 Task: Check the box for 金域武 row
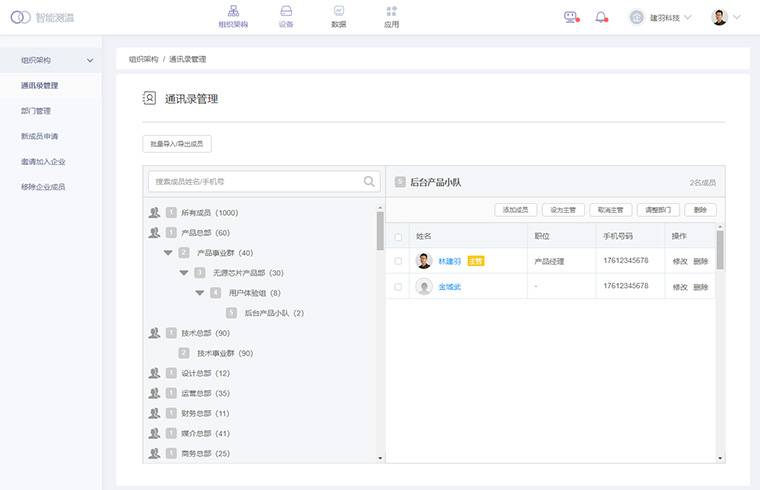(x=398, y=287)
